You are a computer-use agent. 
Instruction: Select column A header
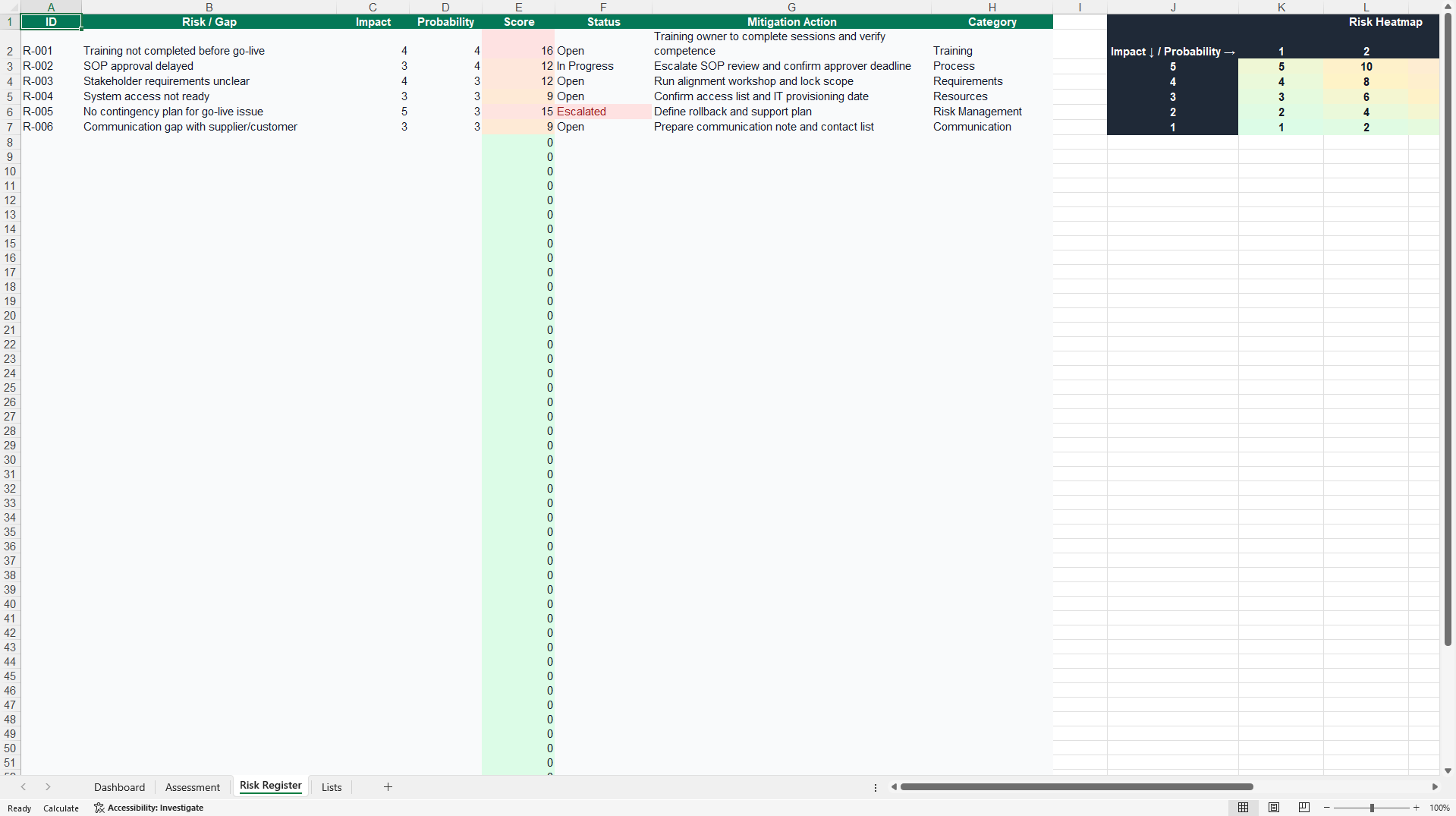tap(51, 7)
